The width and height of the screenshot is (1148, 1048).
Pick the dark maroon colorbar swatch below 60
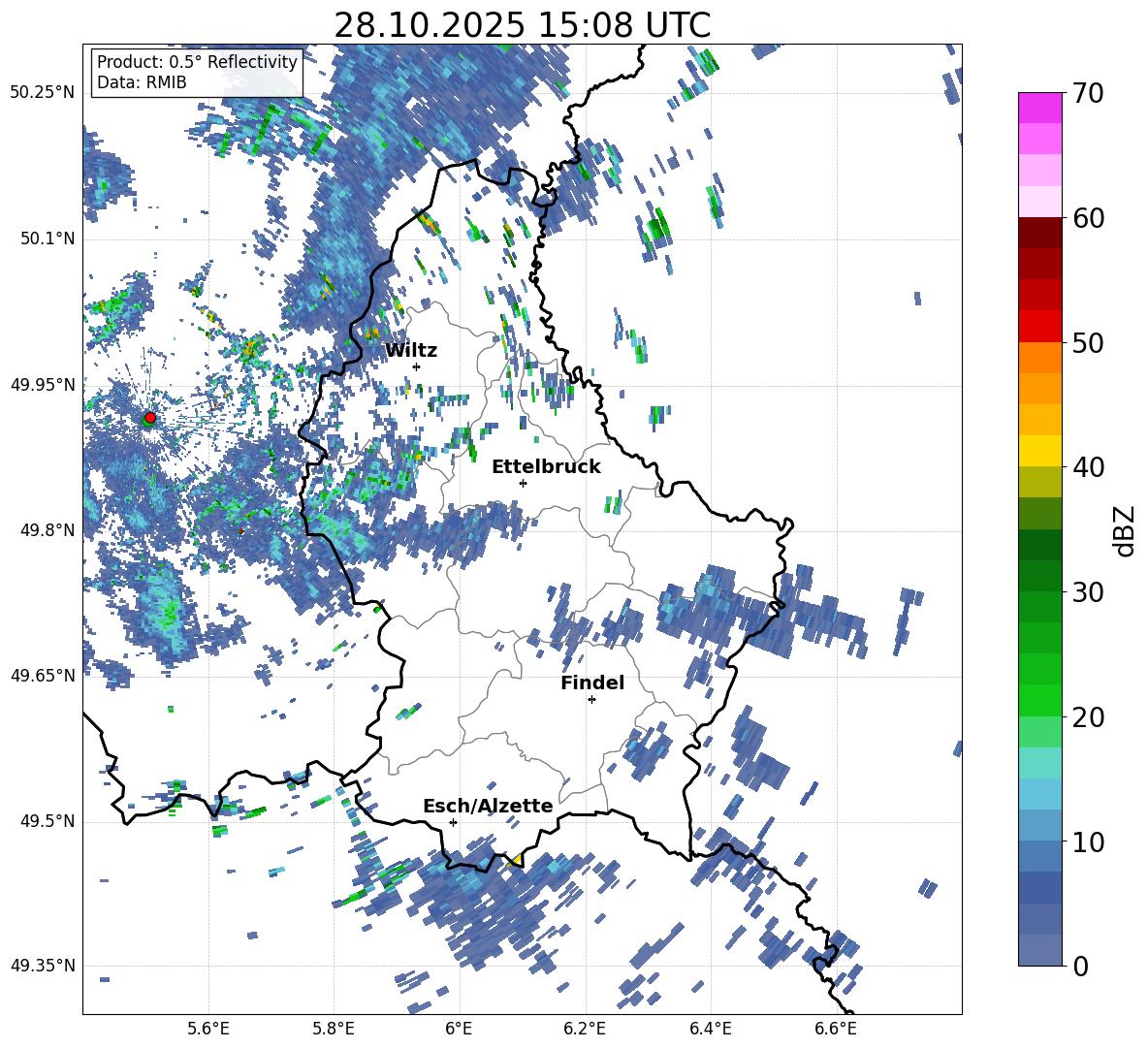coord(1039,233)
